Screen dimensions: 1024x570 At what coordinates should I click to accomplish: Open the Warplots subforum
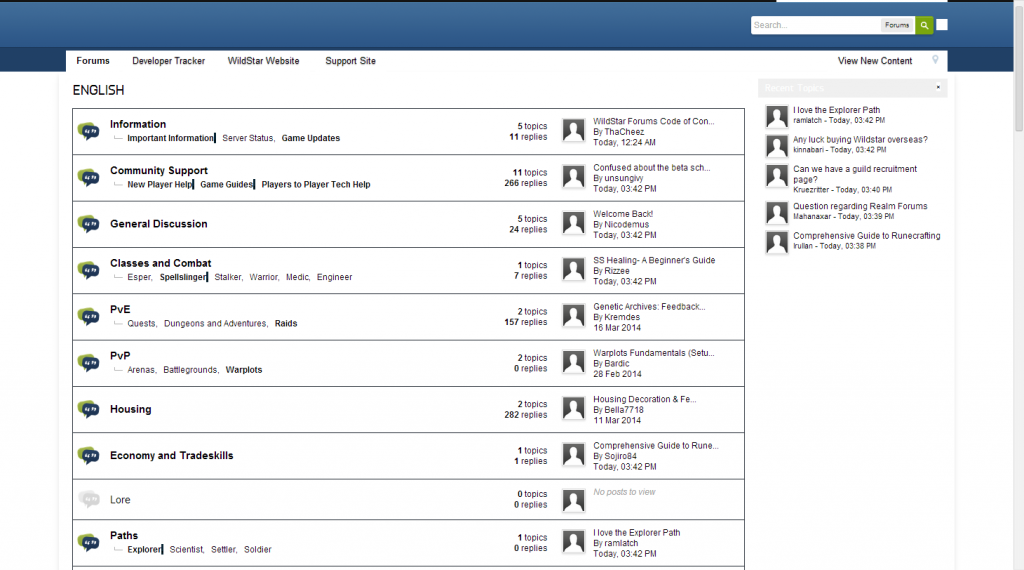coord(244,370)
